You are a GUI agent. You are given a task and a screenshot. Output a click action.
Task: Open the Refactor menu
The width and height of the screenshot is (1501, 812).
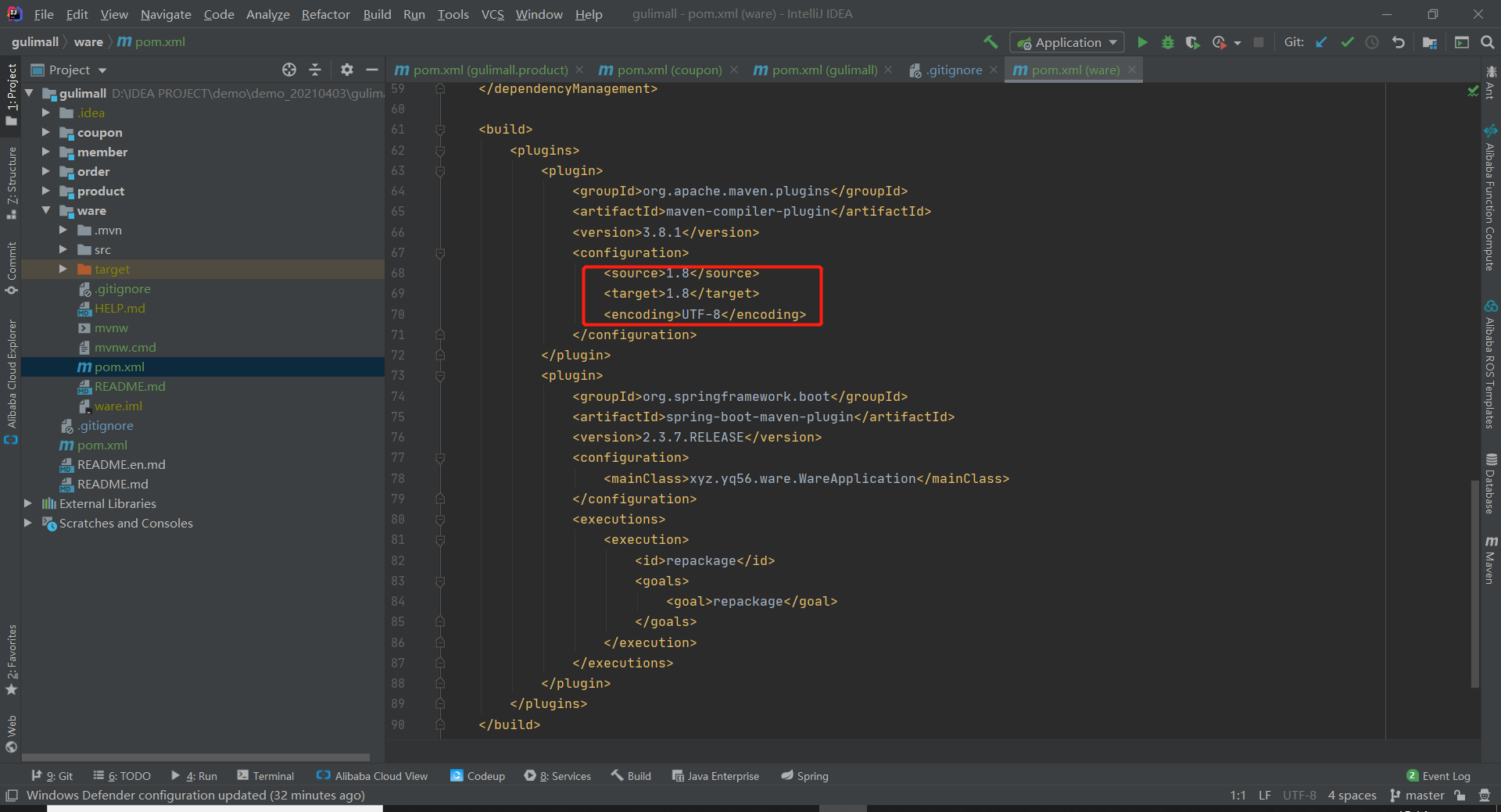325,14
